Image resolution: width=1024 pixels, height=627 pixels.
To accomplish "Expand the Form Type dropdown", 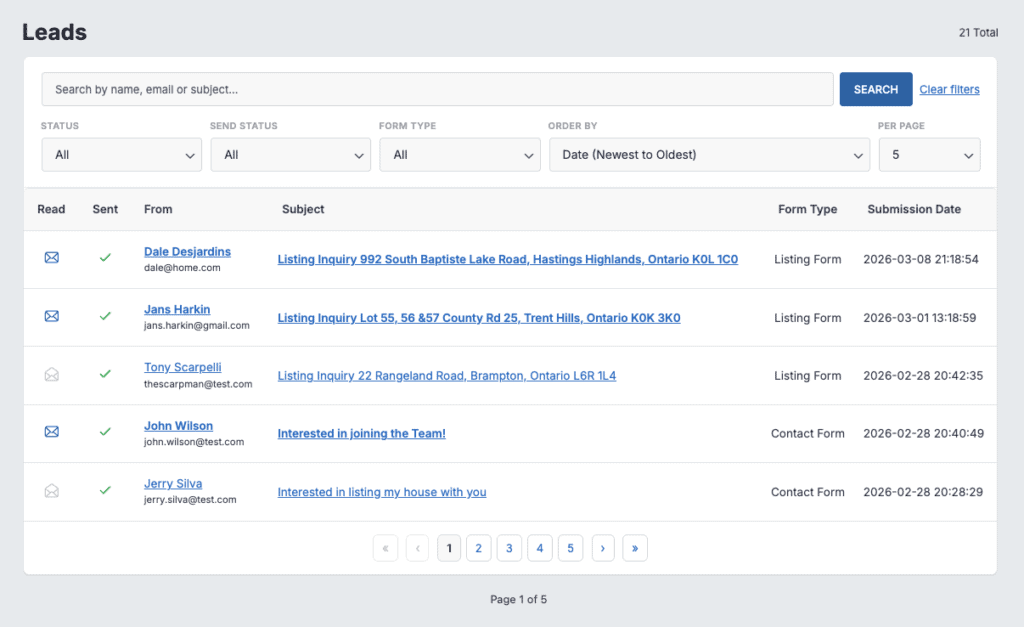I will coord(459,155).
